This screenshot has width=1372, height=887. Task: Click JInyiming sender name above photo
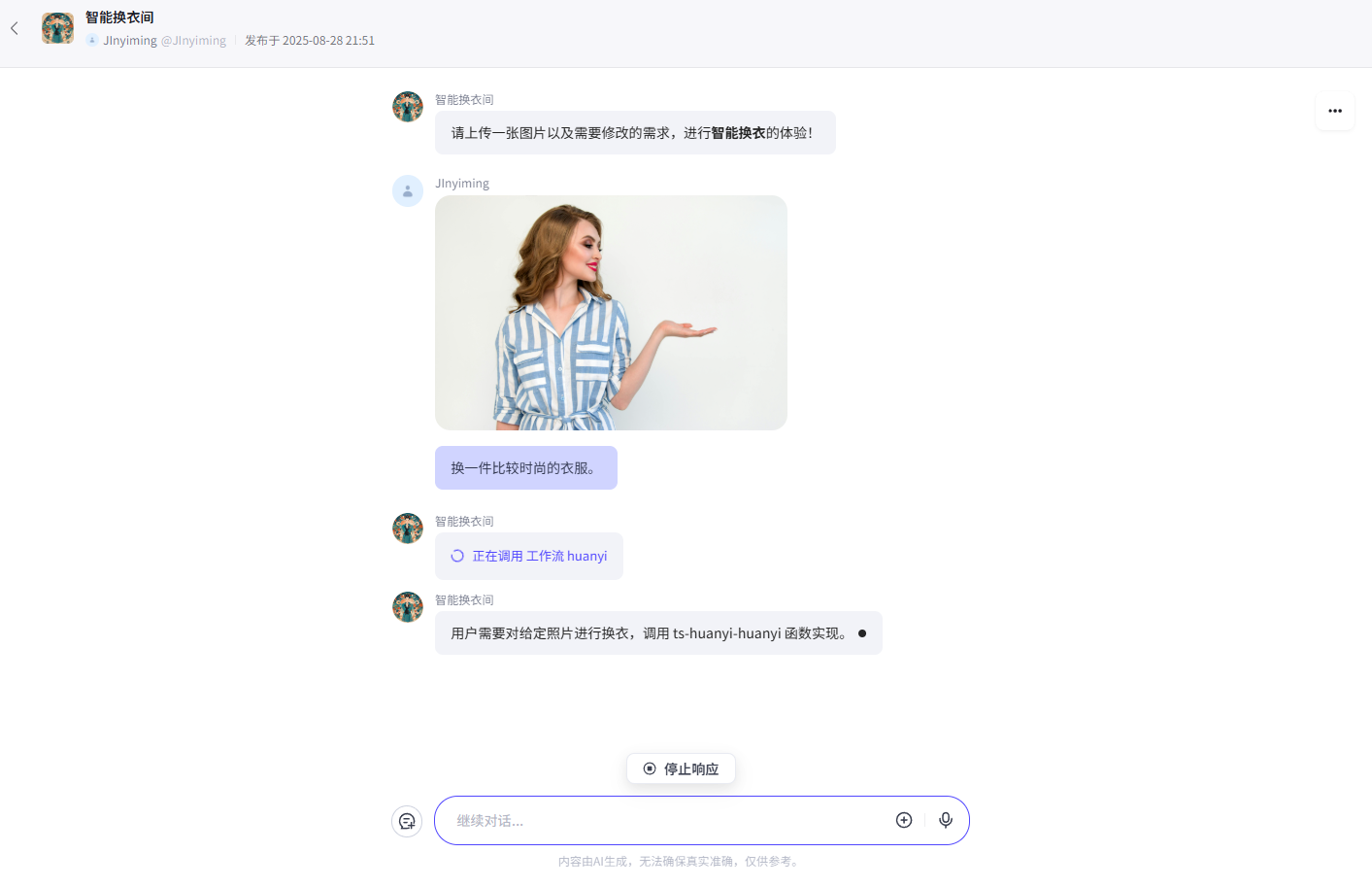(x=462, y=183)
